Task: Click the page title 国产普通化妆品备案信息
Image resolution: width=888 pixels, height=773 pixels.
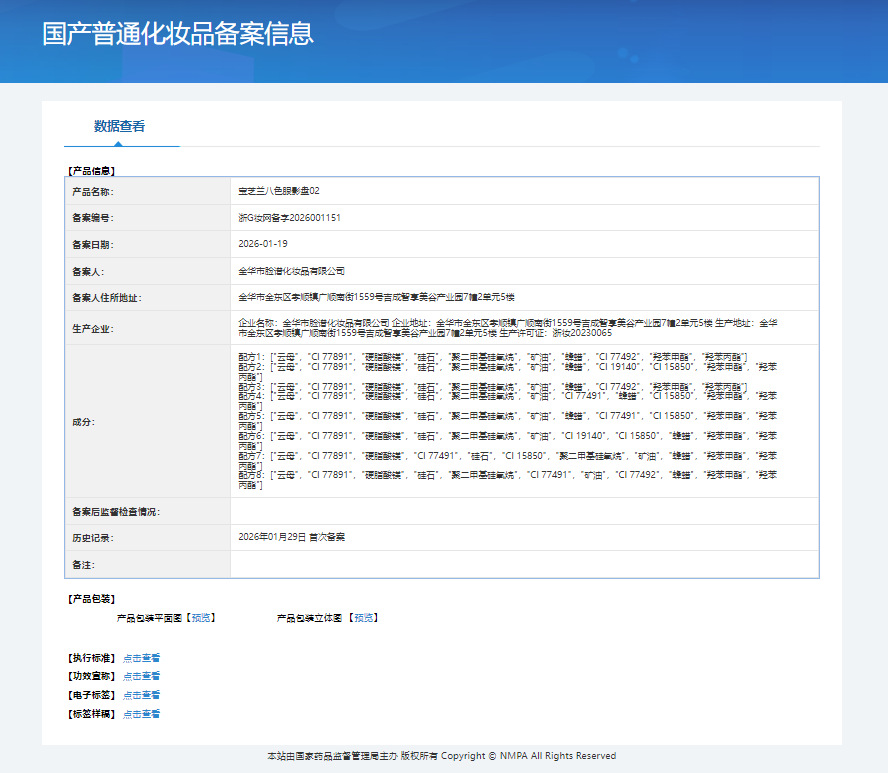Action: pos(177,33)
